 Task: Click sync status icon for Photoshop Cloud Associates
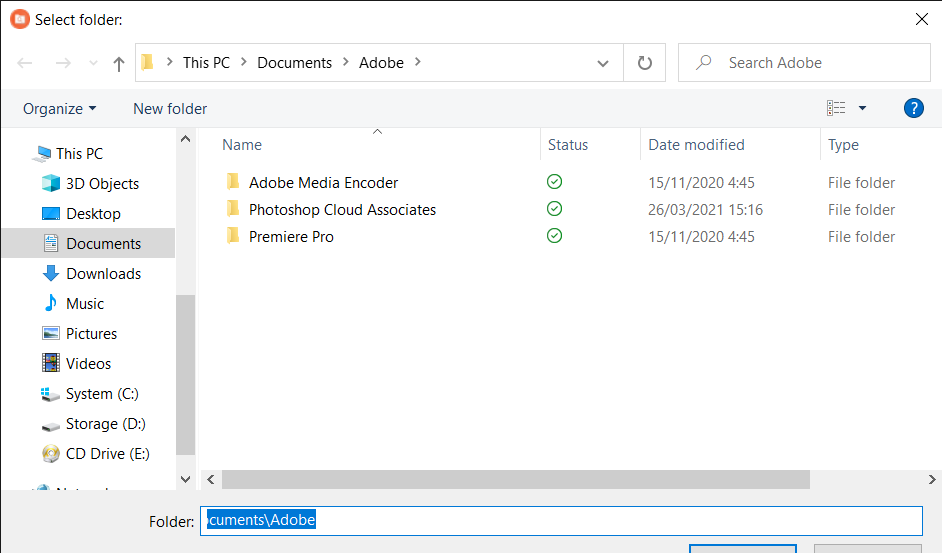point(555,209)
